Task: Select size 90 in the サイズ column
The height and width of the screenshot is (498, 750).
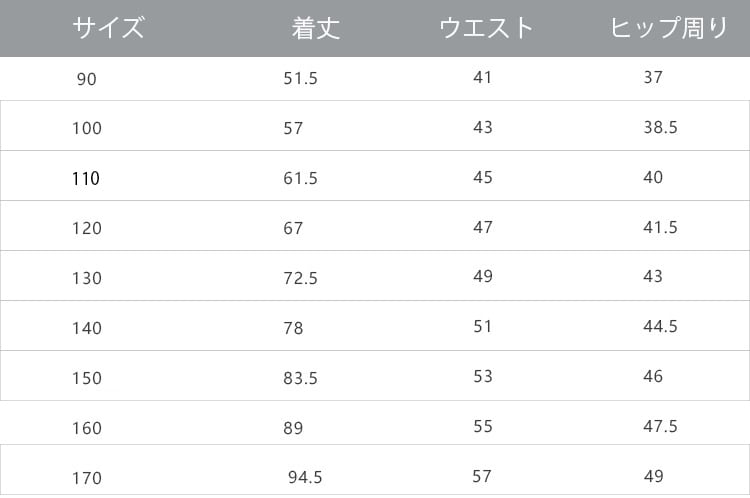Action: [x=87, y=78]
